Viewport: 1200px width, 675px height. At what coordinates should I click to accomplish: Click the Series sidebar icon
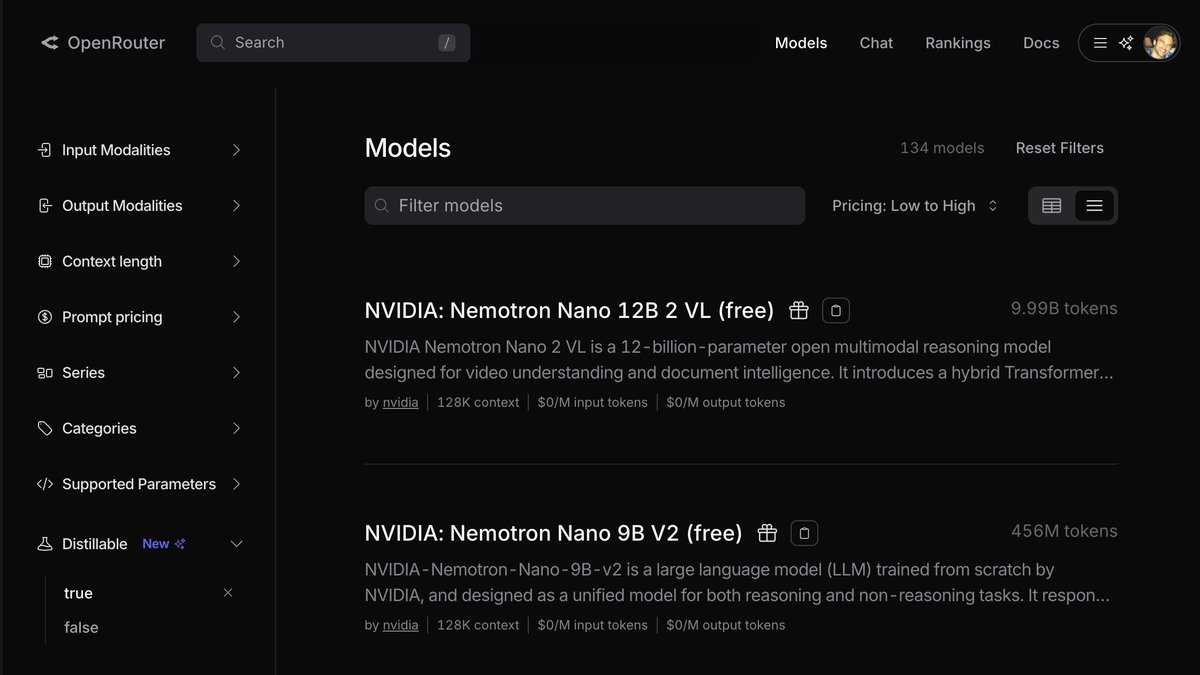44,373
